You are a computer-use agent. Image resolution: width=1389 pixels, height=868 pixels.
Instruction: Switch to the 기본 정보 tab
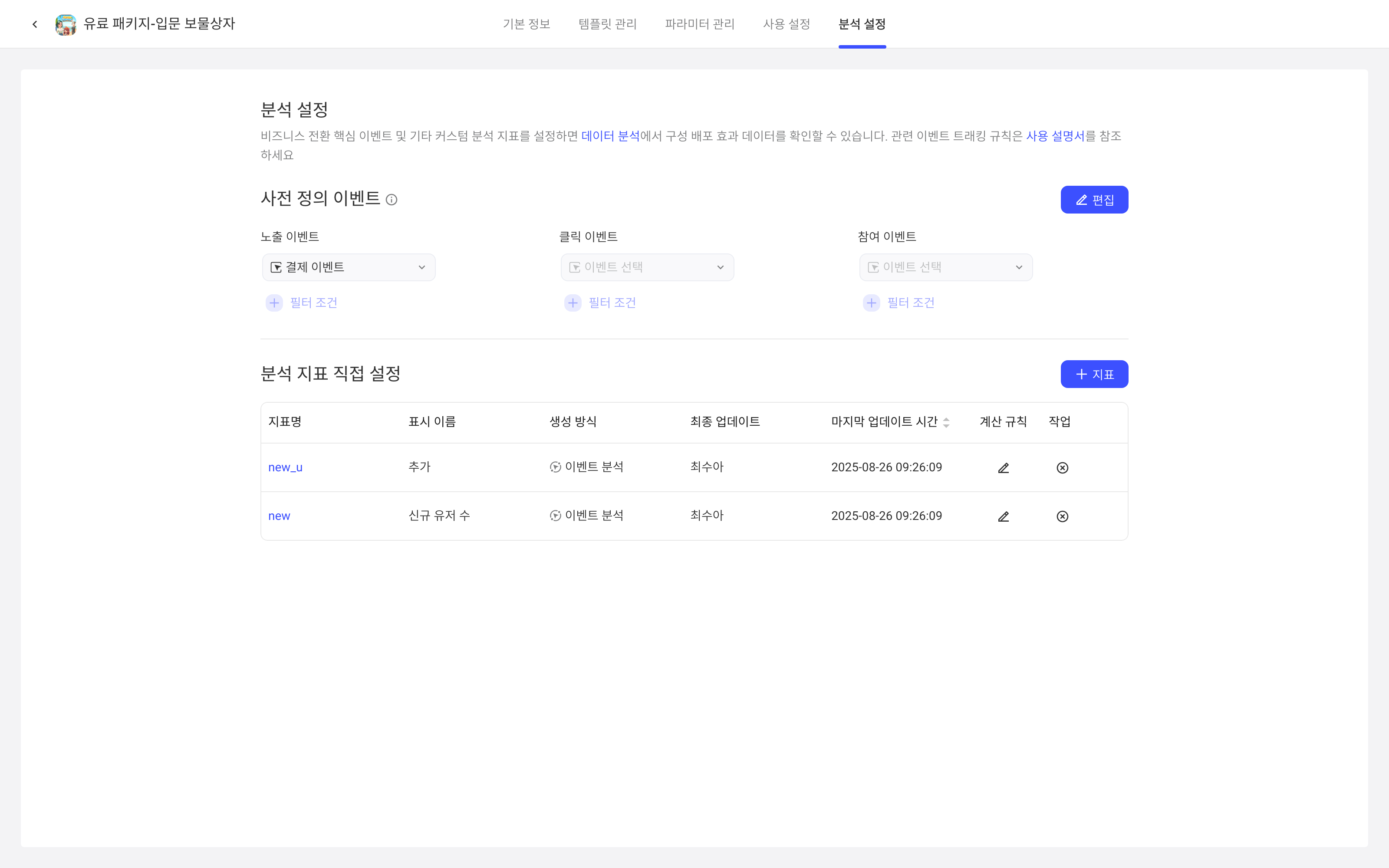527,24
